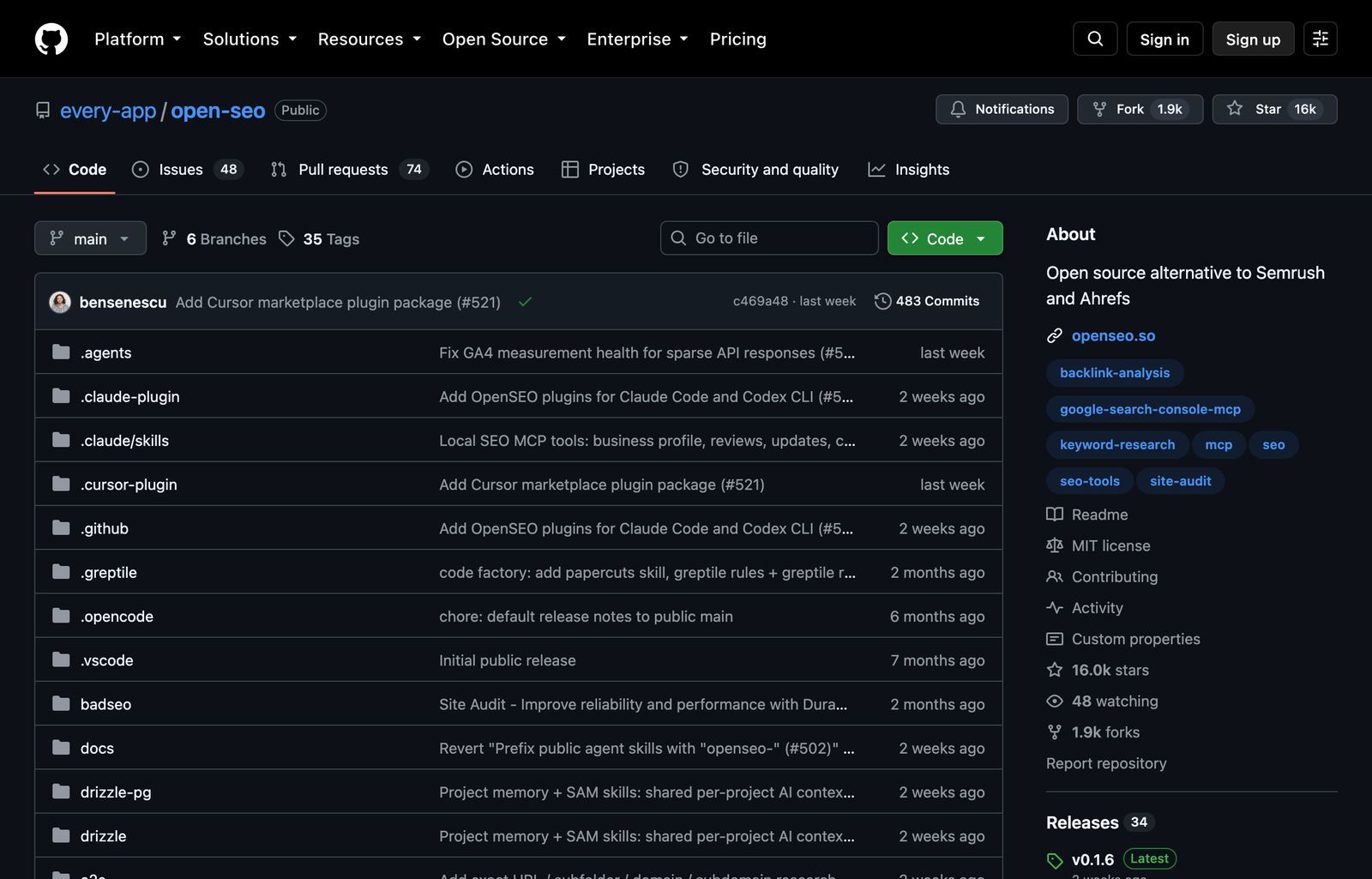Open the 483 Commits history link

coord(927,301)
